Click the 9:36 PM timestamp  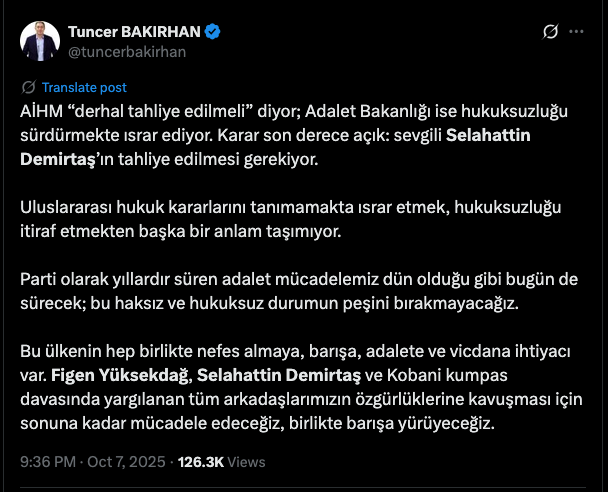click(x=47, y=462)
